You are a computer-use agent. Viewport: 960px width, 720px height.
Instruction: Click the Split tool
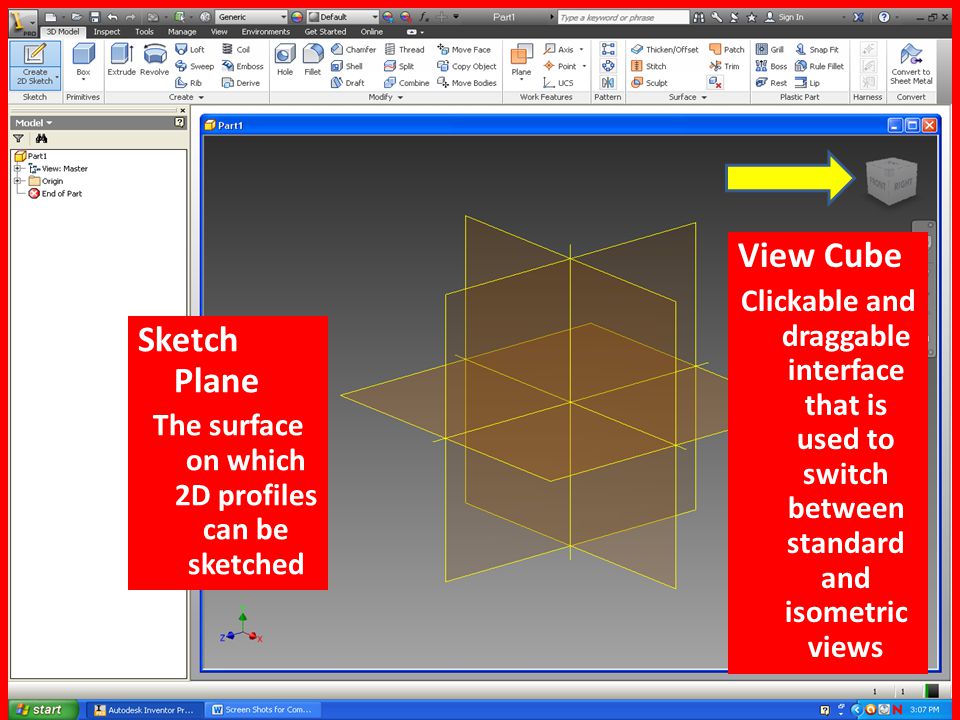399,66
